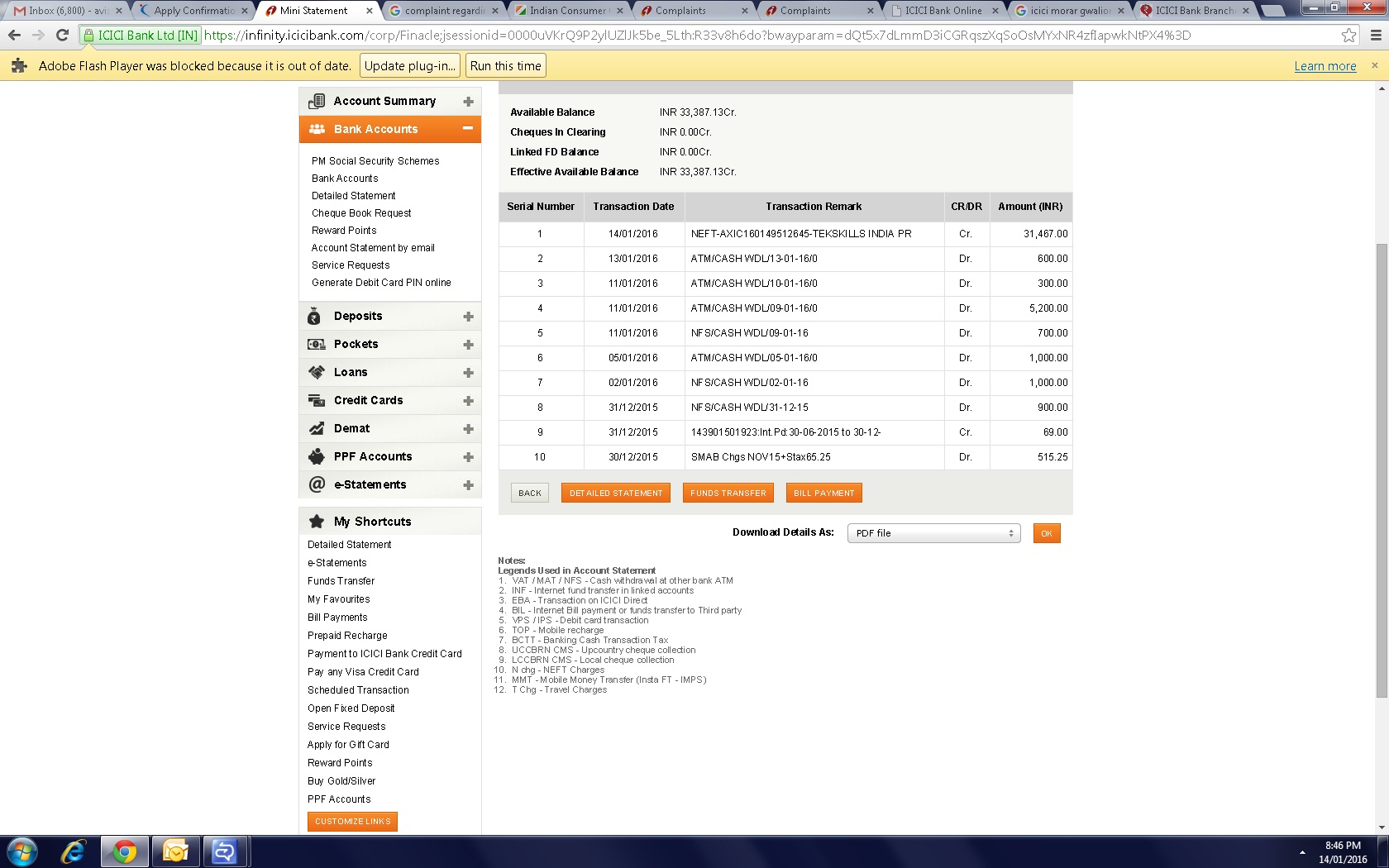Click the Demat chart icon
The image size is (1389, 868).
tap(316, 429)
